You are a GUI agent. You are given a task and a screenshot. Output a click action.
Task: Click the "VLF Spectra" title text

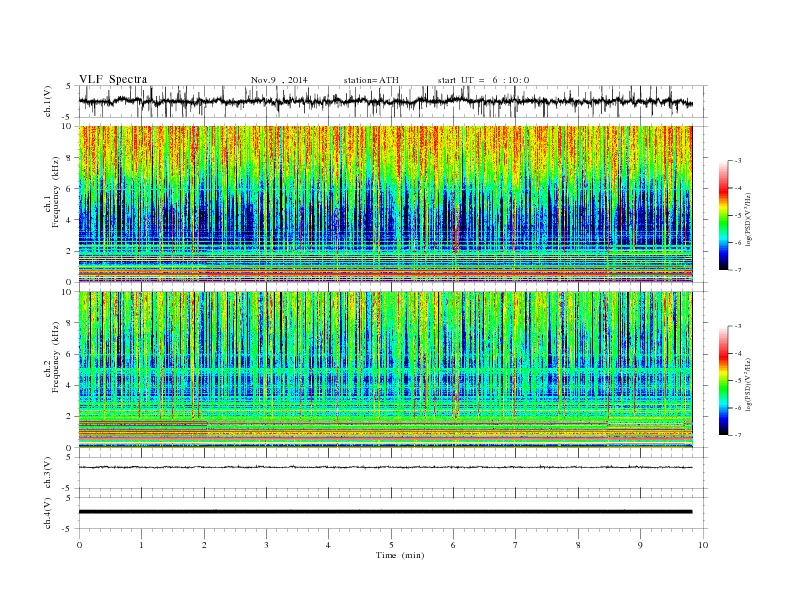(113, 79)
